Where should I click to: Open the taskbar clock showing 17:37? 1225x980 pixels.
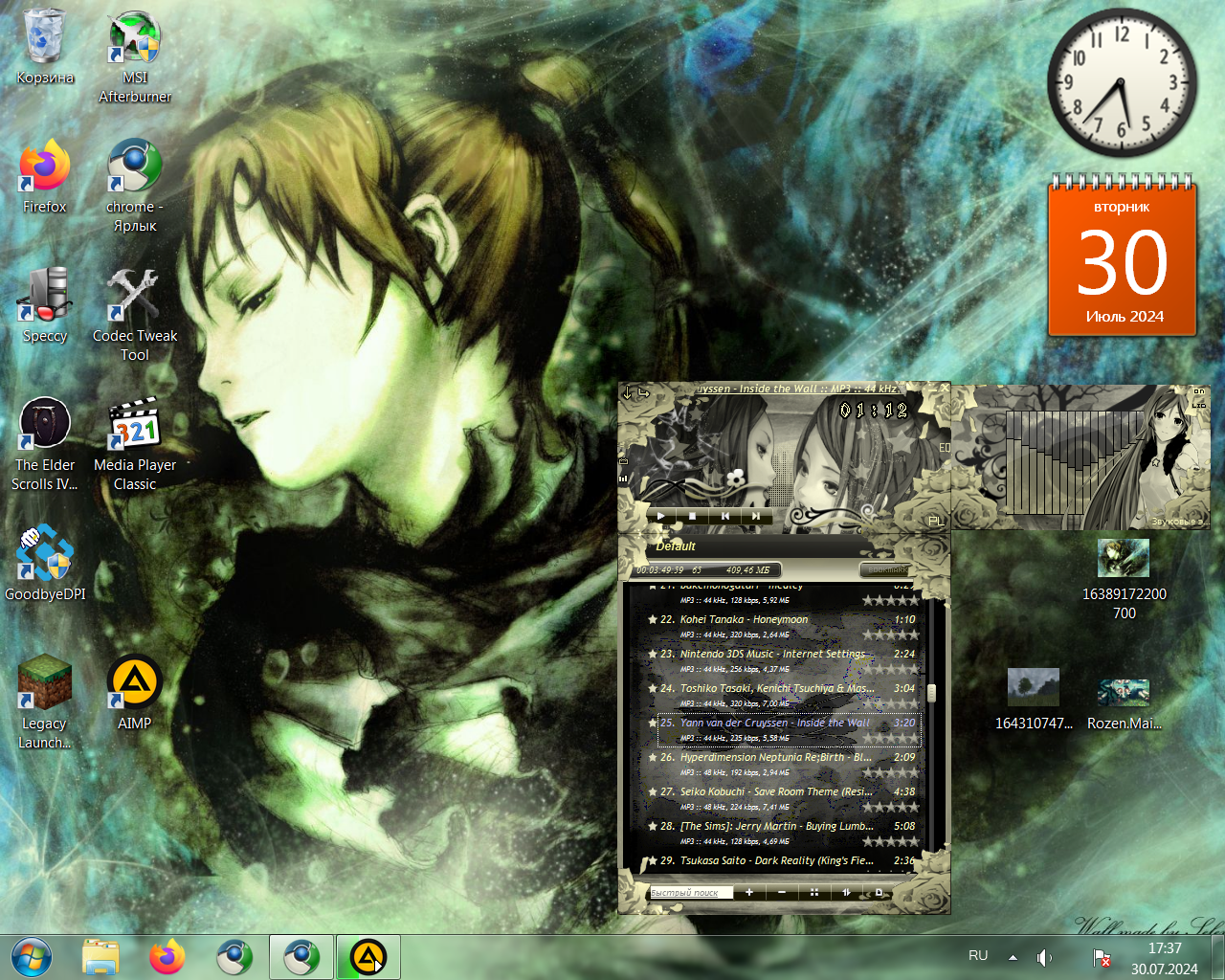1165,958
